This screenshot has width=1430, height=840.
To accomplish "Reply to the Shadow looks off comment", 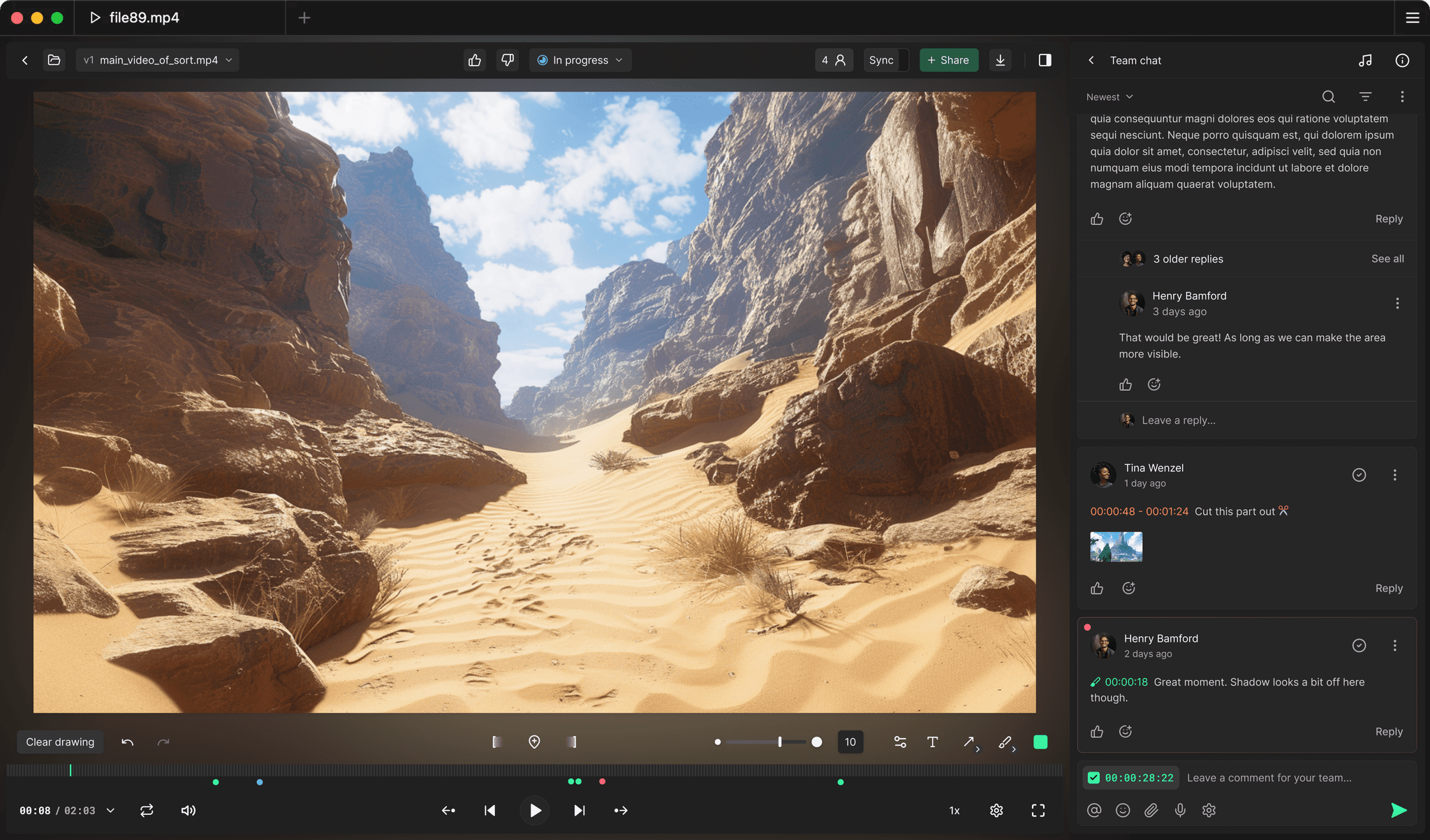I will click(x=1389, y=732).
